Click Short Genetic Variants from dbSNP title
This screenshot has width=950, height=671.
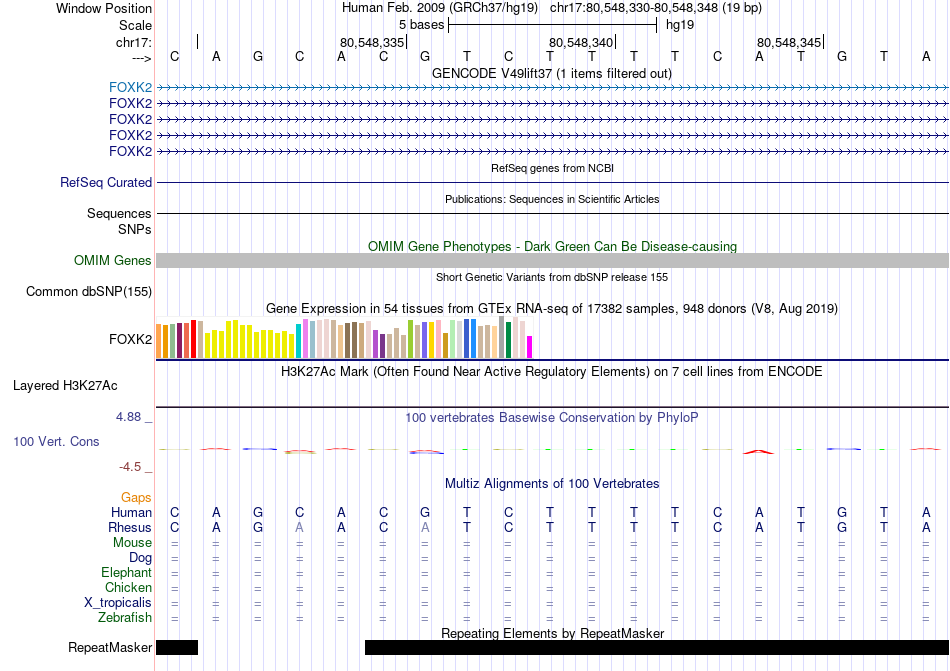(552, 277)
